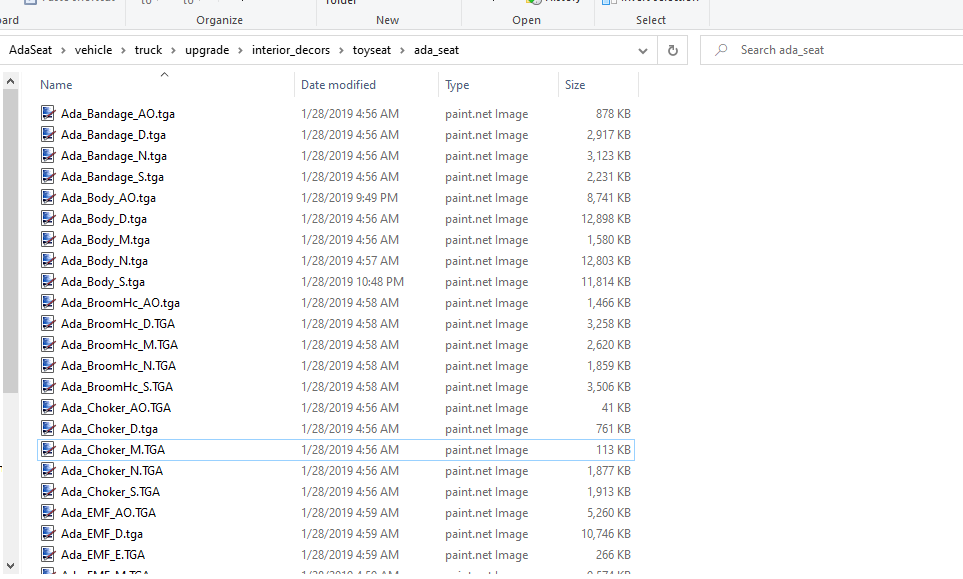
Task: Click the Ada_Bandage_S.tga file icon
Action: click(48, 176)
